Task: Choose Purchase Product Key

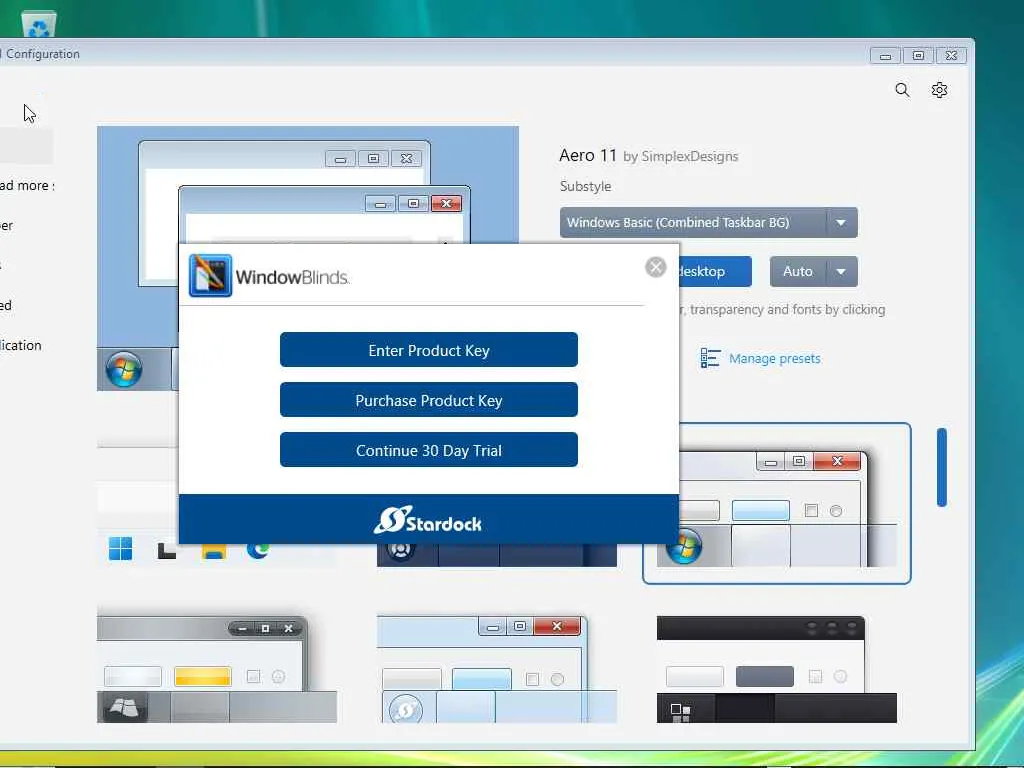Action: point(428,400)
